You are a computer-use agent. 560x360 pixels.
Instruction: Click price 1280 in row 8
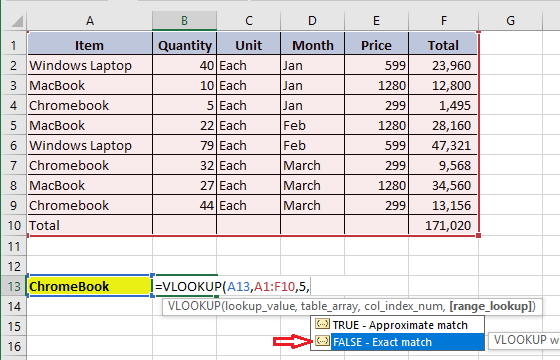coord(376,185)
